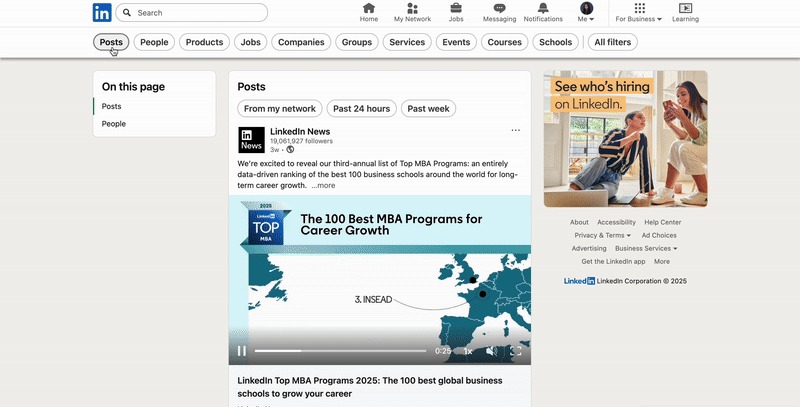Viewport: 800px width, 407px height.
Task: Open the post's three-dot options menu
Action: (x=516, y=130)
